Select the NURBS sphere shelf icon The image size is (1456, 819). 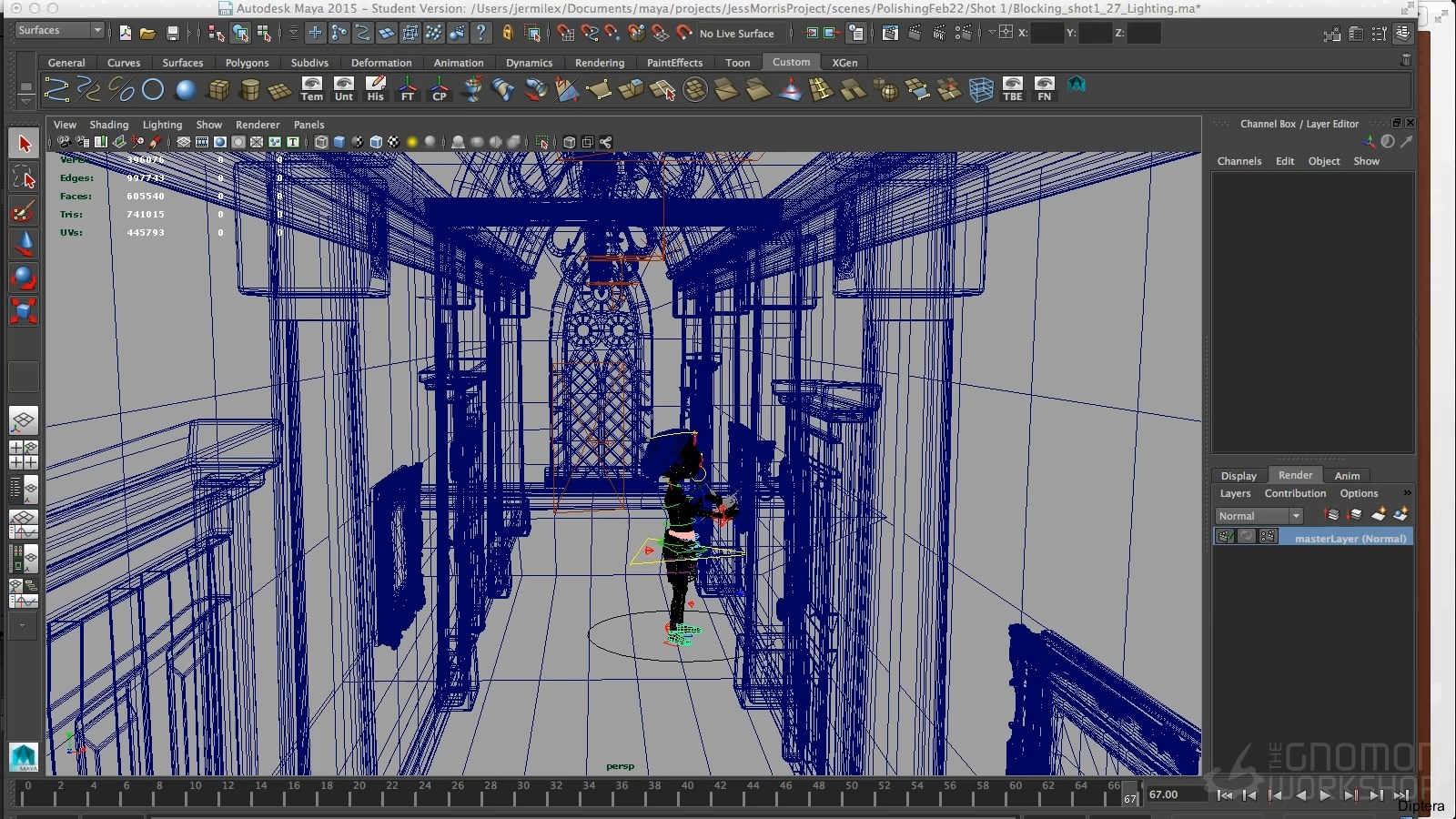(186, 89)
